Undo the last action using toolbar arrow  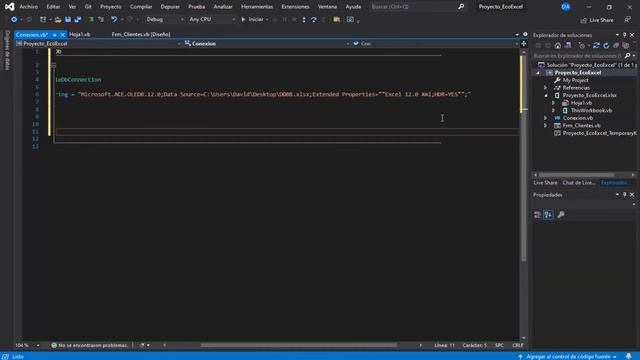coord(114,19)
